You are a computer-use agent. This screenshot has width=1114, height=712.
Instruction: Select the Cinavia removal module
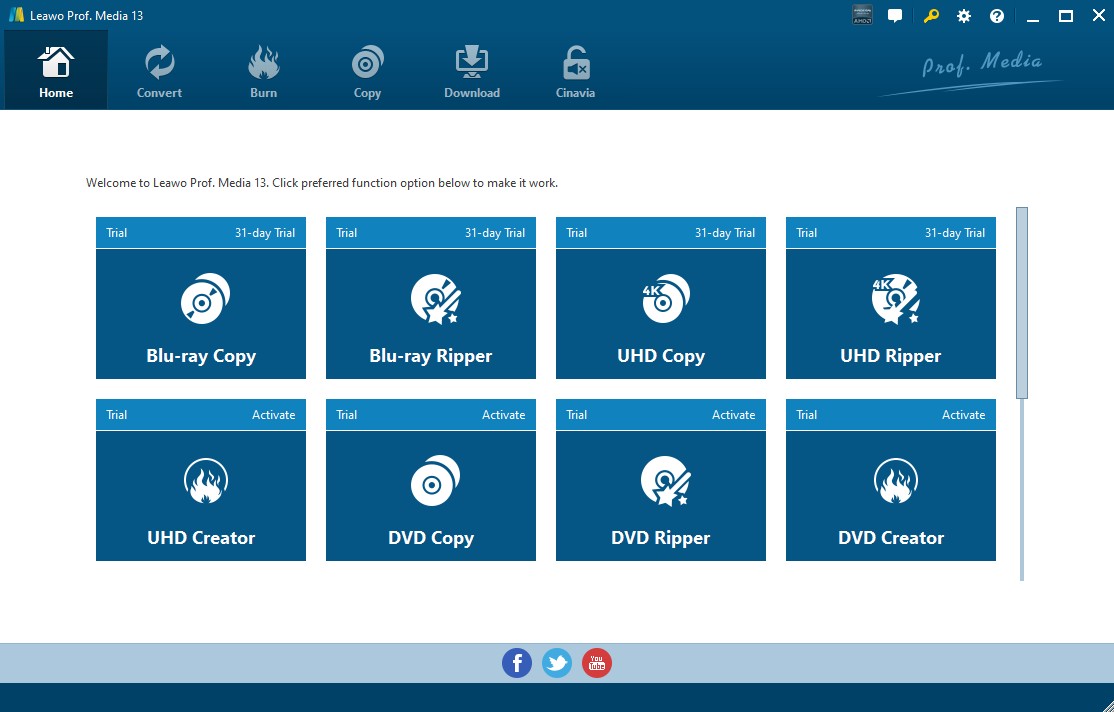pyautogui.click(x=575, y=69)
